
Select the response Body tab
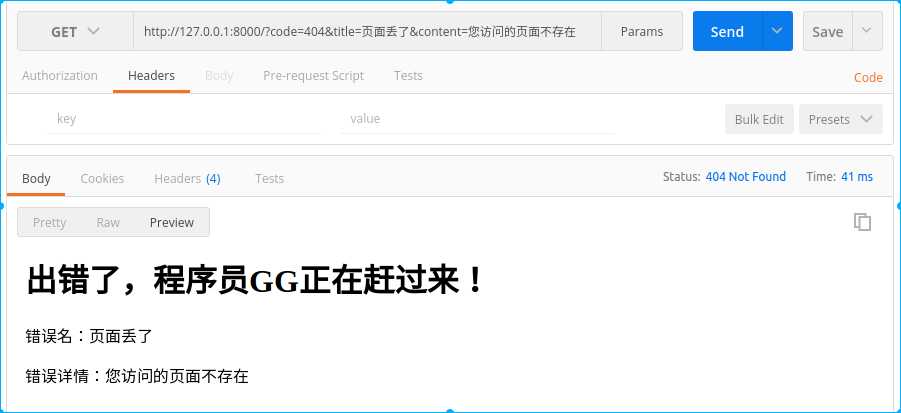click(x=36, y=179)
